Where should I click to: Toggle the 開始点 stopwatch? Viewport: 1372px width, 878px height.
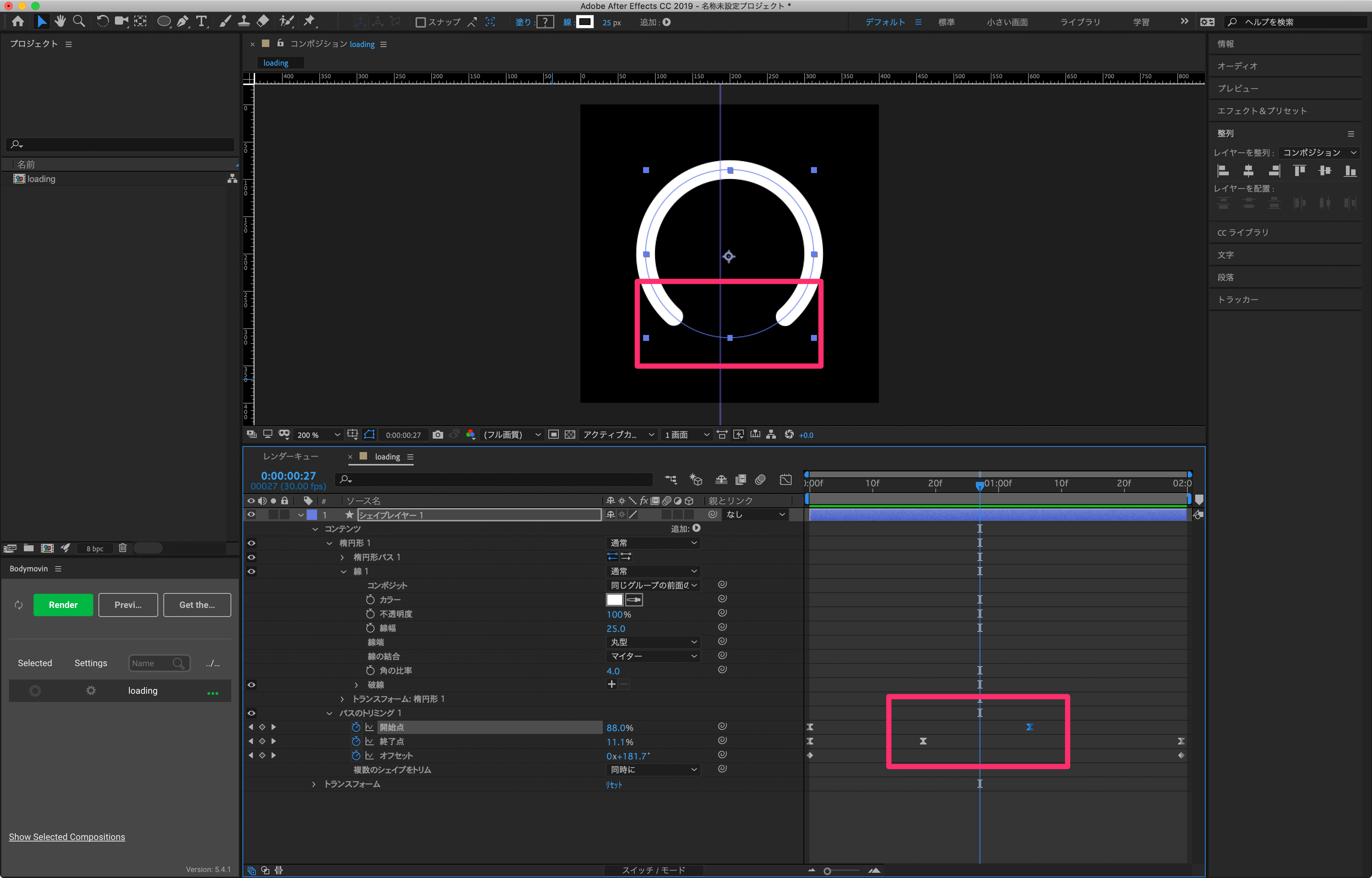tap(356, 727)
